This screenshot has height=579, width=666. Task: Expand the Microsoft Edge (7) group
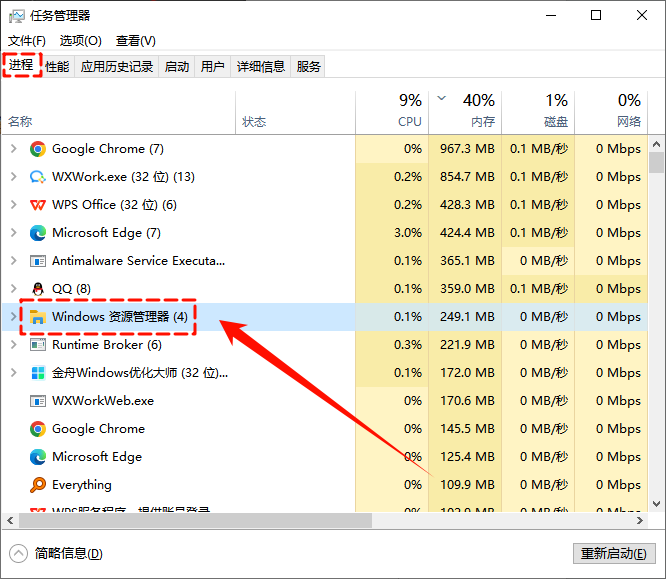[x=14, y=233]
